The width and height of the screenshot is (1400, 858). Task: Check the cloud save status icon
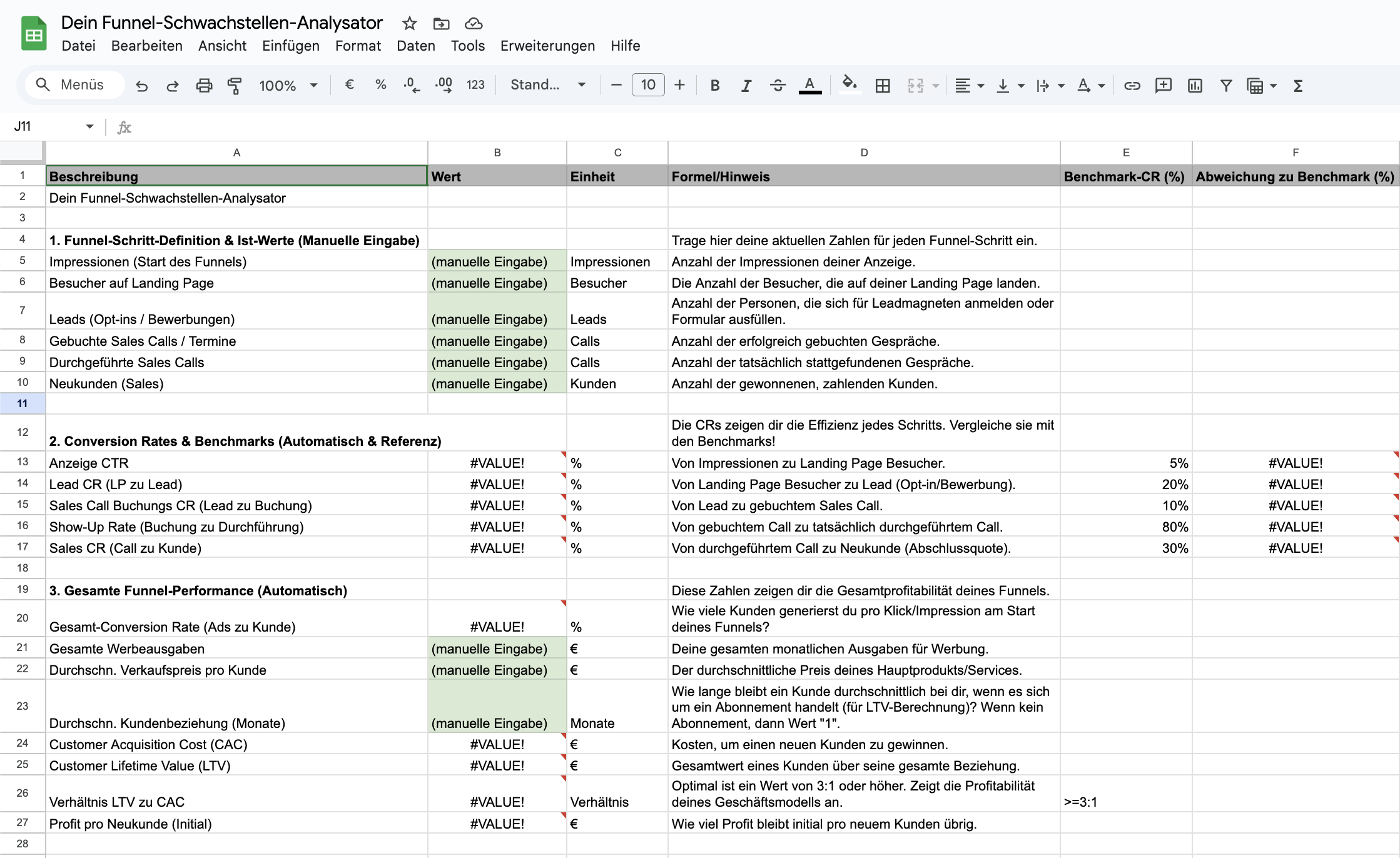(x=474, y=24)
